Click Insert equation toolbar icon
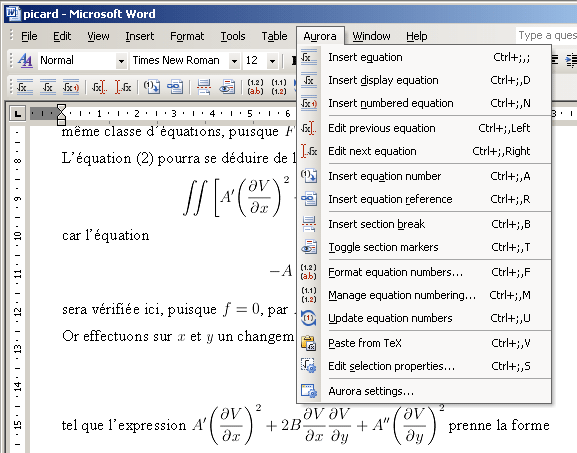This screenshot has height=453, width=577. [25, 87]
